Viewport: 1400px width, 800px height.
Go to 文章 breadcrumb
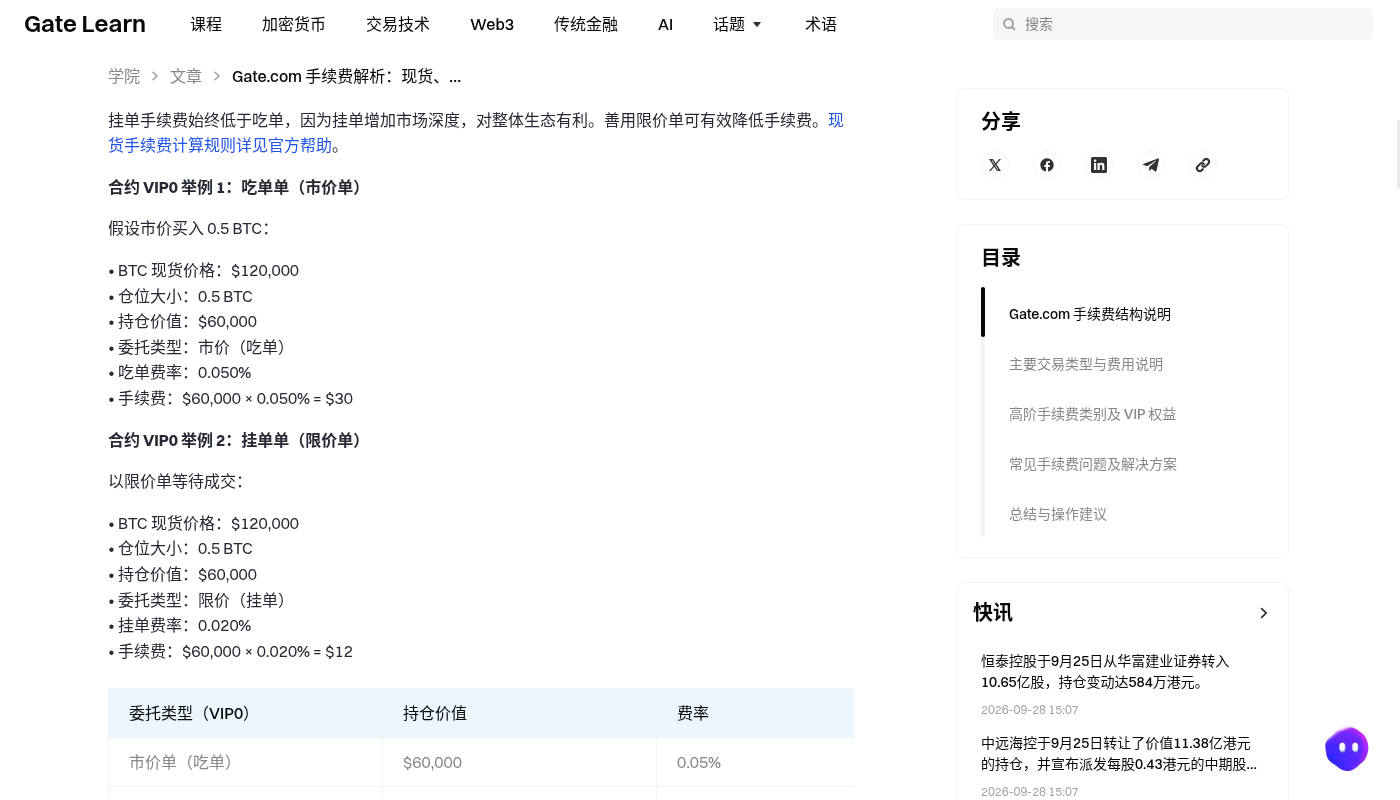[186, 76]
